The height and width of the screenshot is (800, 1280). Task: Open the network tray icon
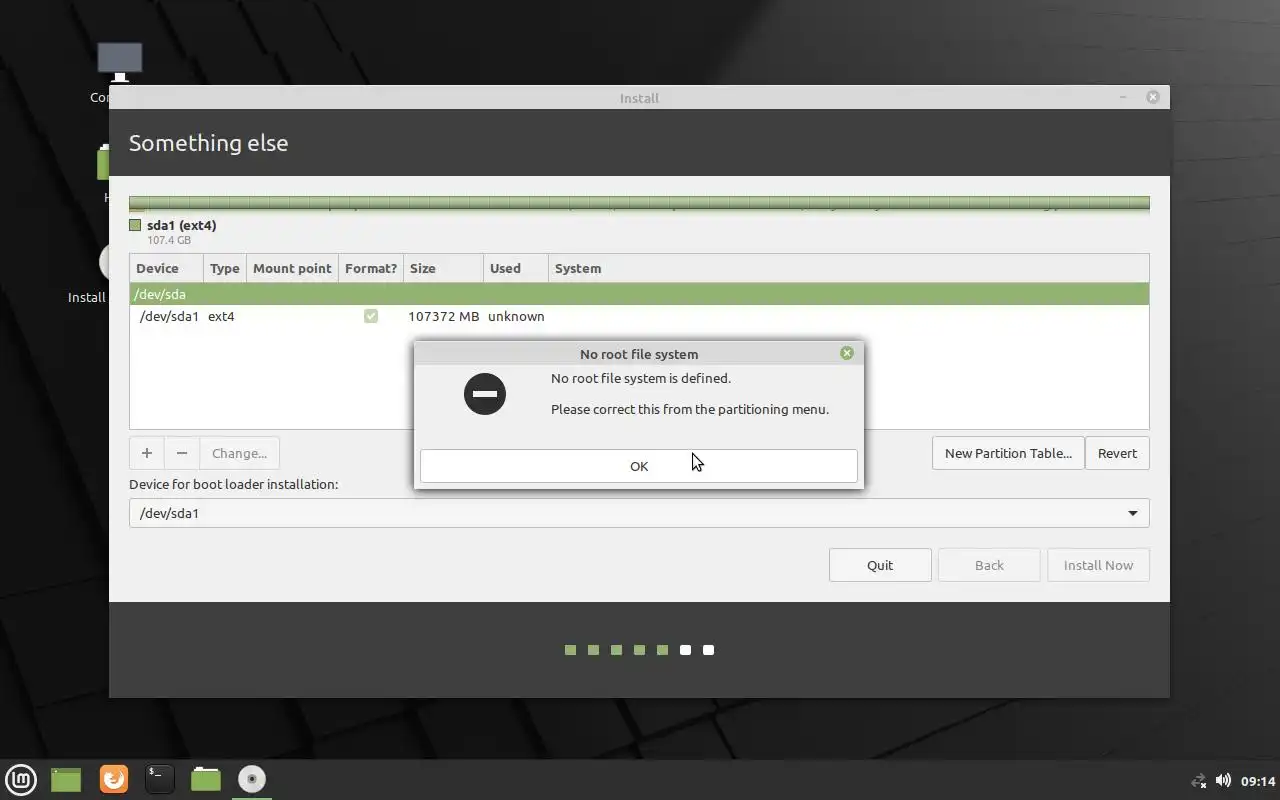(1198, 781)
